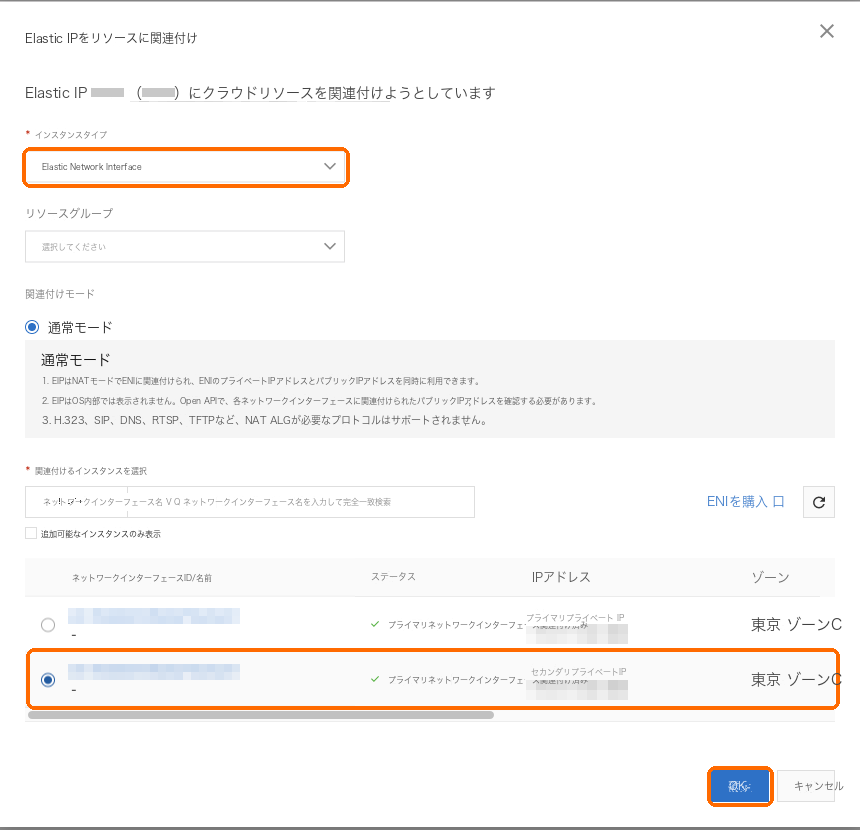
Task: Click 東京 ゾーンC in the プライマリプライベート IP row
Action: 796,624
